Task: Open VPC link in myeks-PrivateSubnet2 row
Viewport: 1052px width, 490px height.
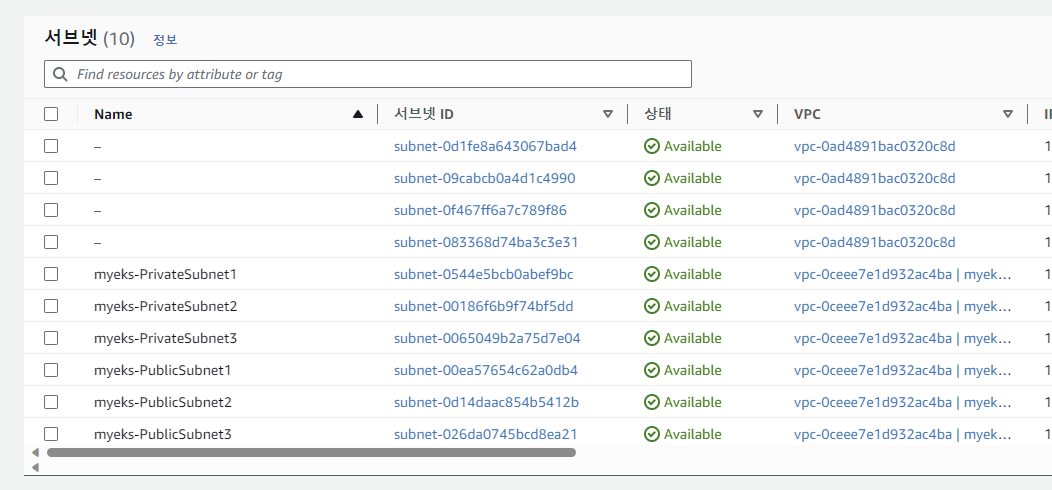Action: coord(902,306)
